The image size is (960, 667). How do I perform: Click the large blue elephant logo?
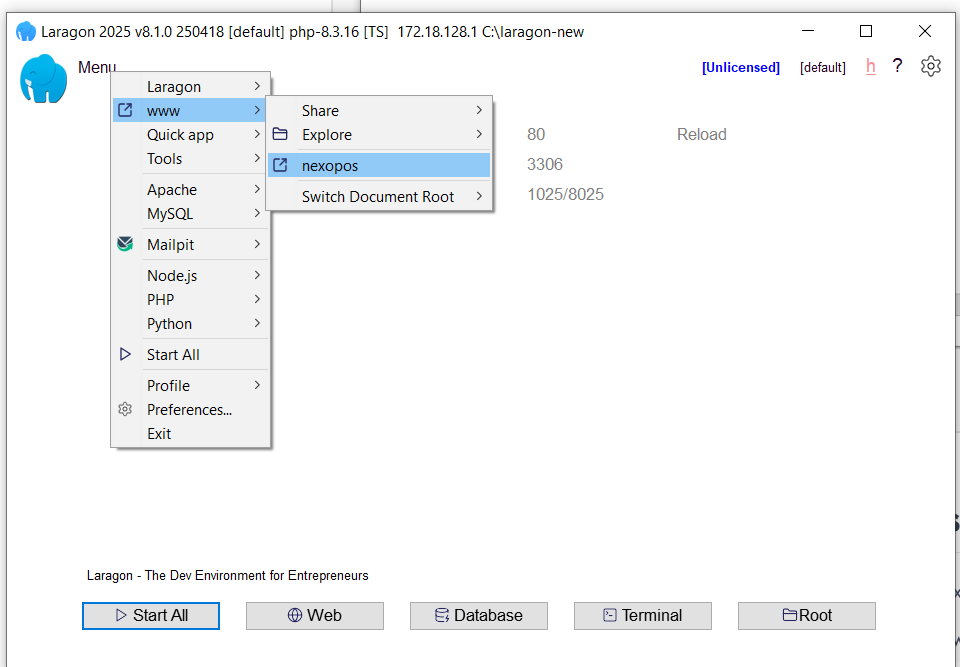click(x=43, y=78)
